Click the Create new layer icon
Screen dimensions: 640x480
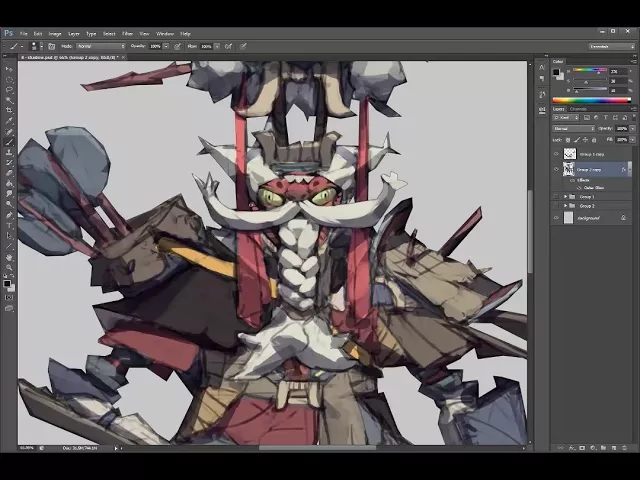click(614, 448)
